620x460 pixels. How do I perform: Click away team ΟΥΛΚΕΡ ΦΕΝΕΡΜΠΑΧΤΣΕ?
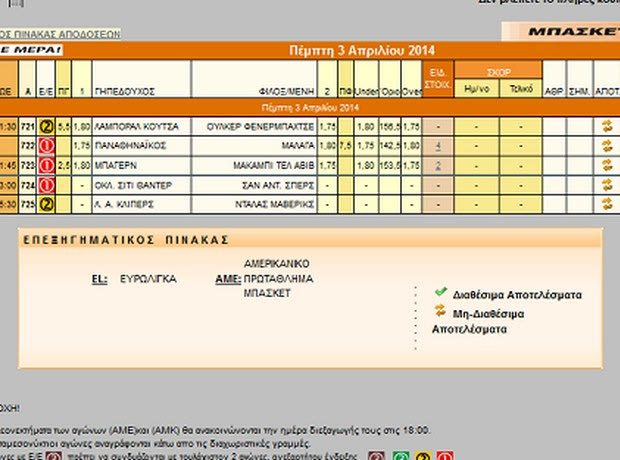click(261, 127)
